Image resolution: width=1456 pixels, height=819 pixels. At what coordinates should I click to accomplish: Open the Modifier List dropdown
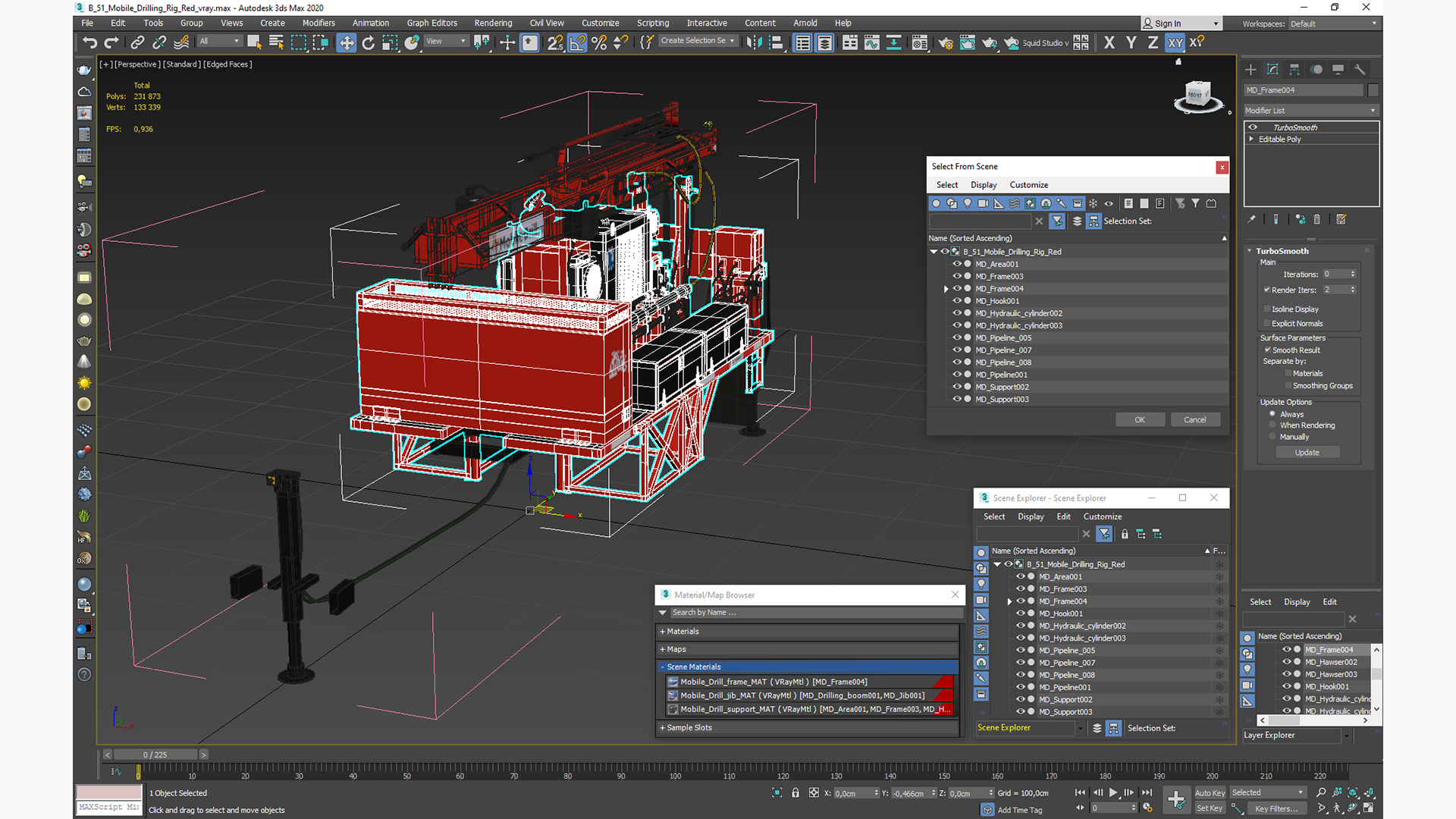pyautogui.click(x=1310, y=110)
